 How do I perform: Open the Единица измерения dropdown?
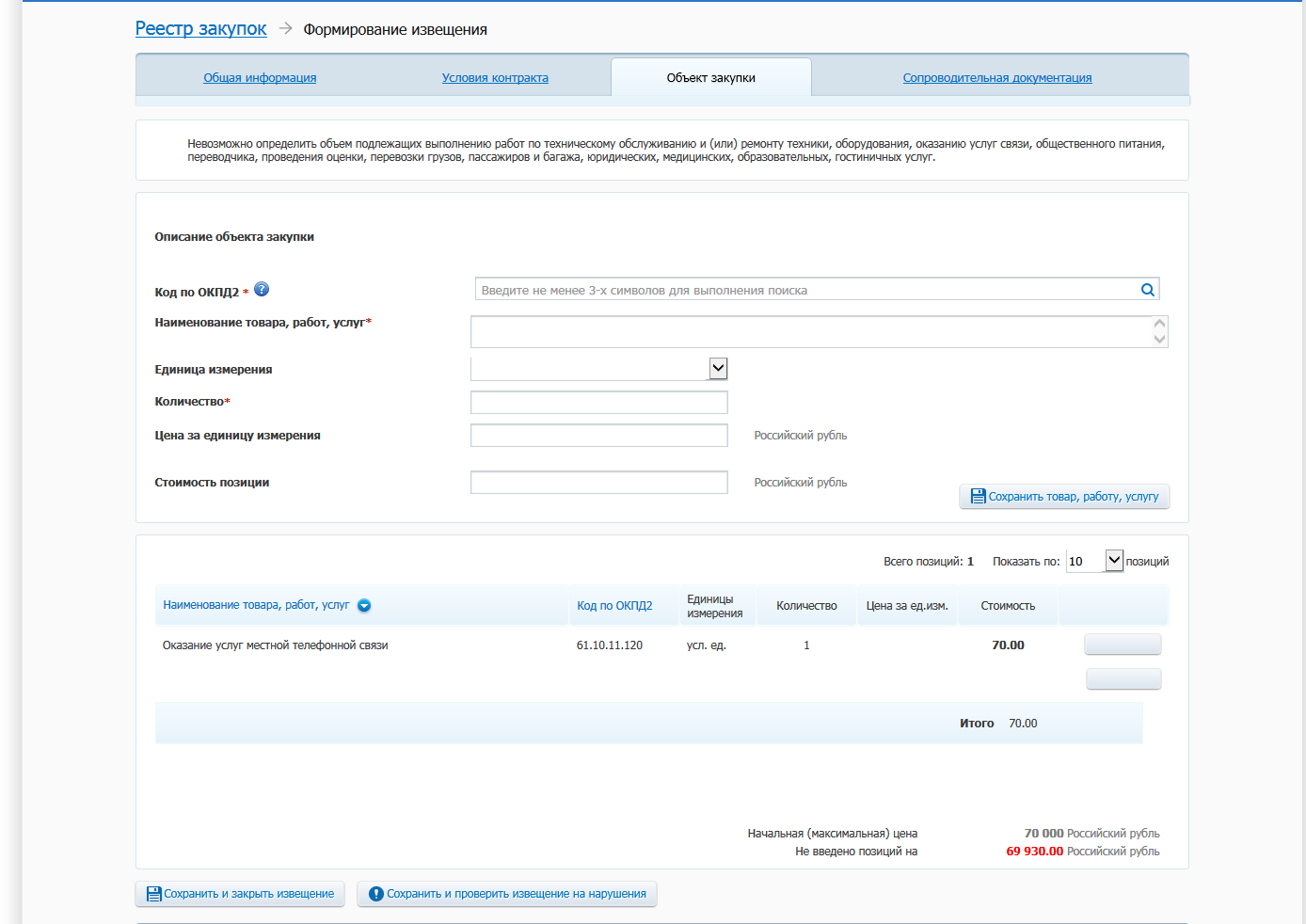[x=718, y=369]
